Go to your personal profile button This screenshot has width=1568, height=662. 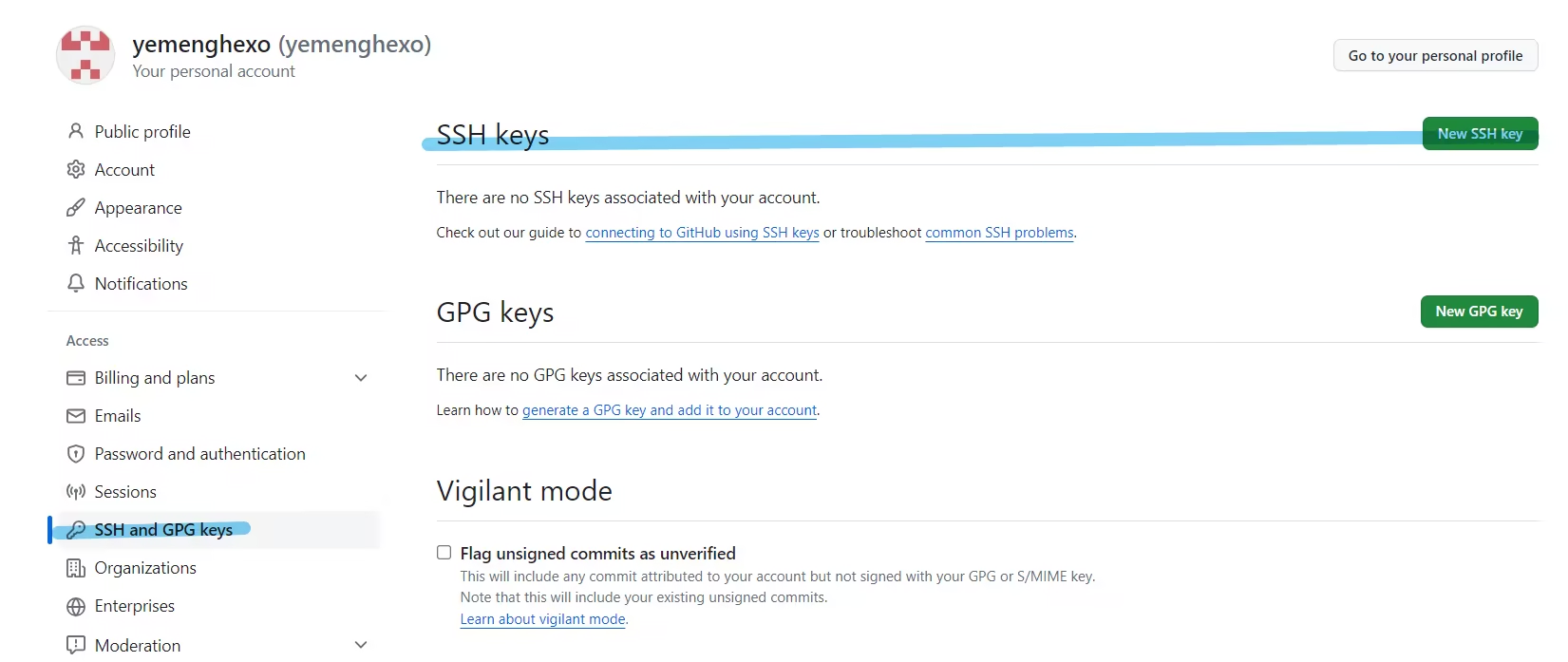pyautogui.click(x=1435, y=56)
